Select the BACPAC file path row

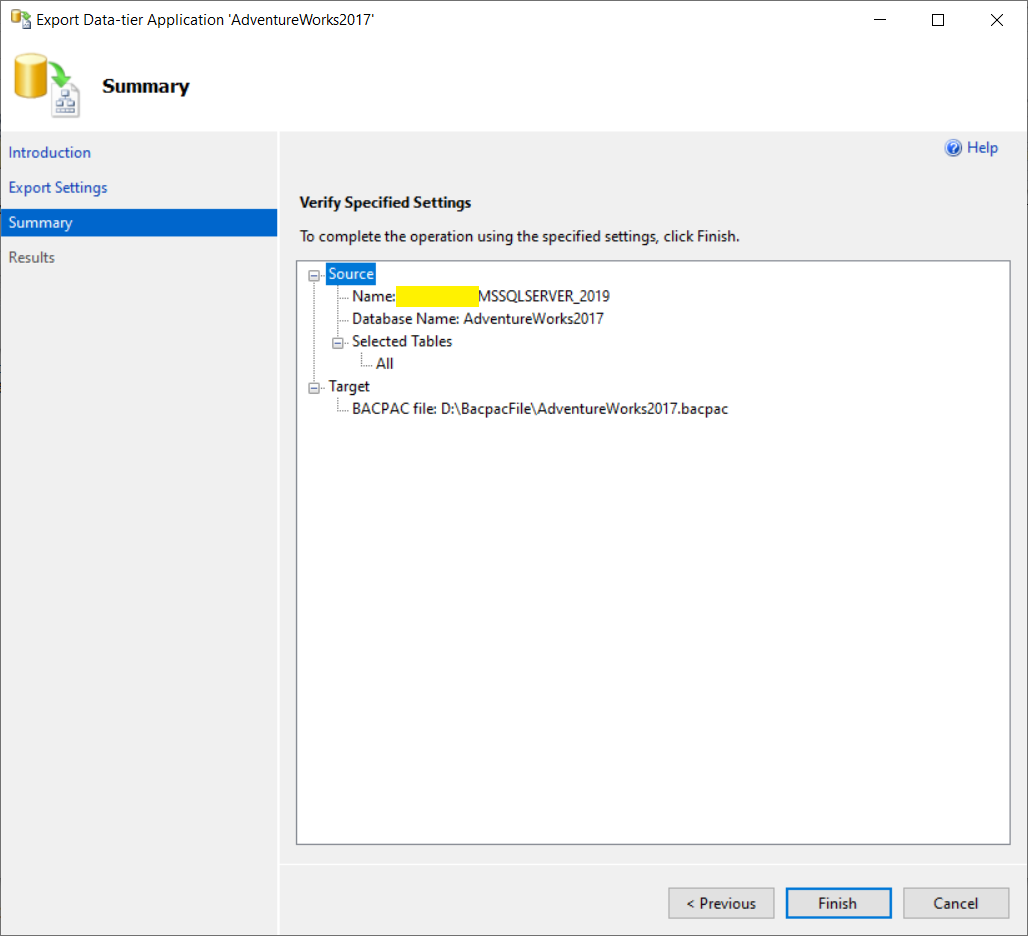coord(540,409)
